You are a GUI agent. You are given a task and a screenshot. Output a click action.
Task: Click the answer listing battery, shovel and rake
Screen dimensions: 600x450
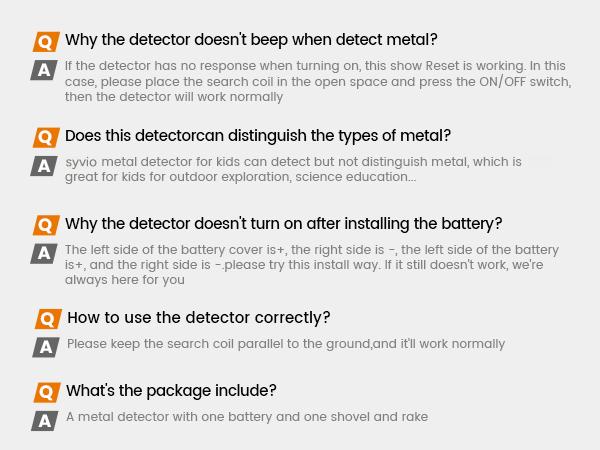247,417
